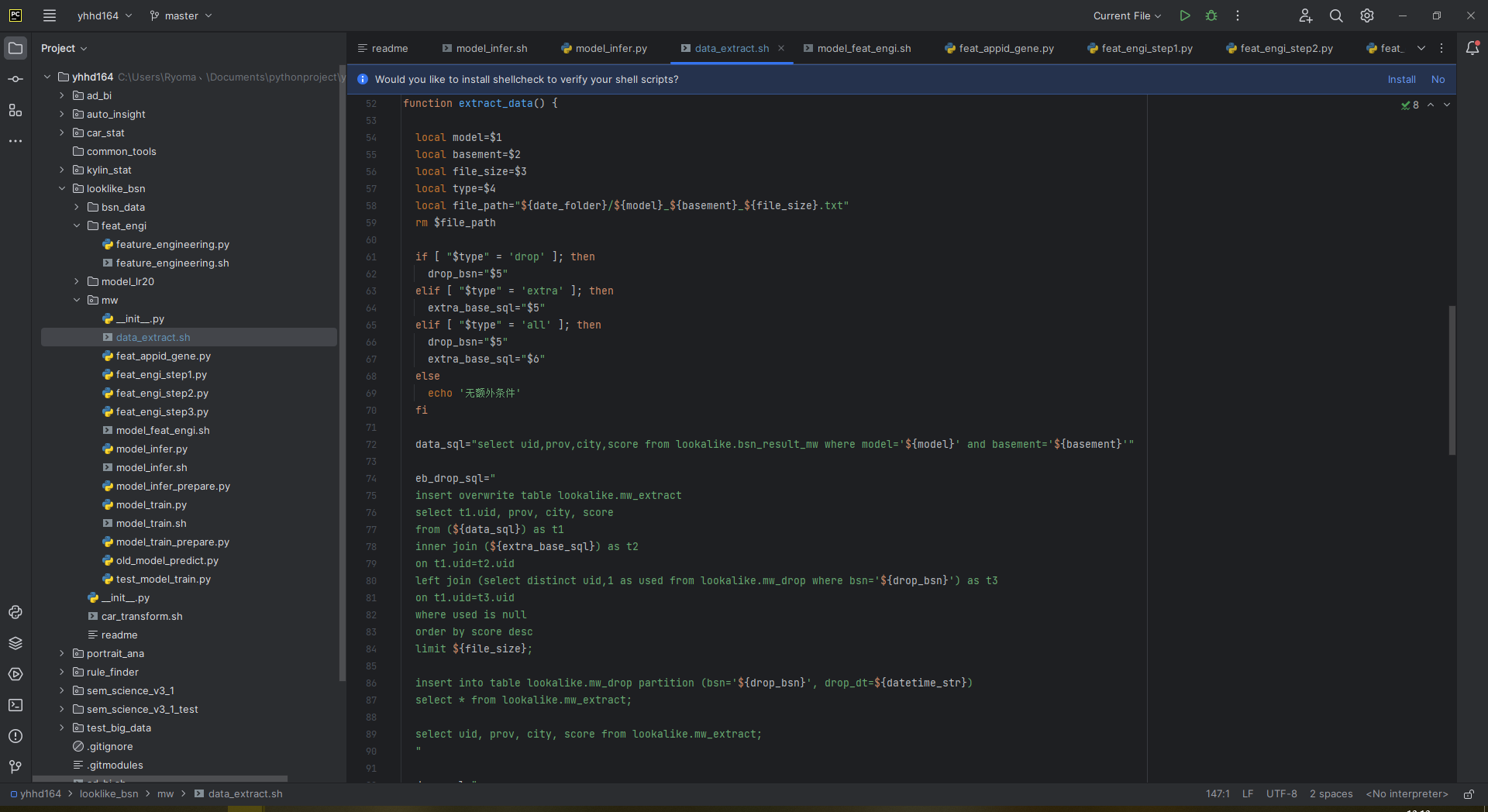Open the Structure tool window

point(15,110)
